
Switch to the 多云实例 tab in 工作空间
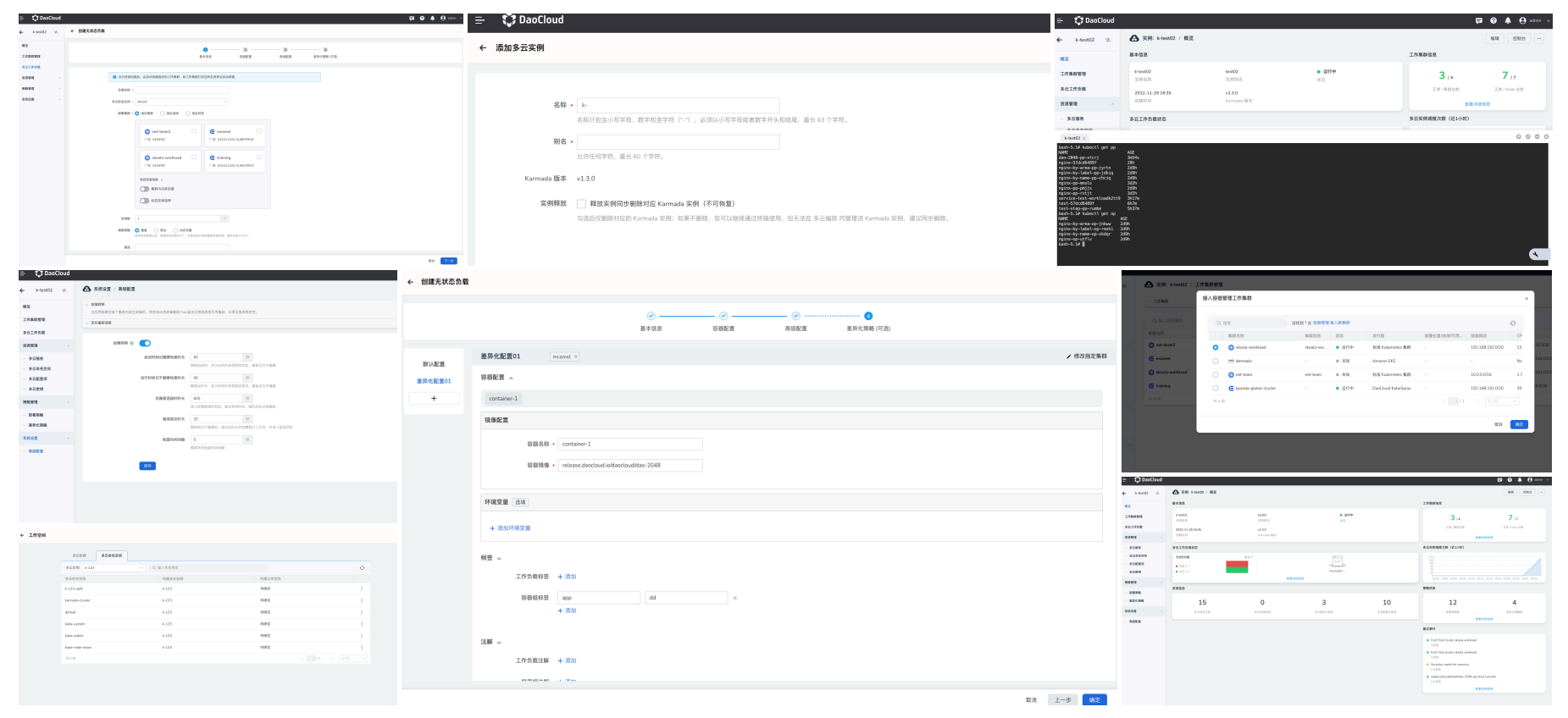[x=79, y=555]
